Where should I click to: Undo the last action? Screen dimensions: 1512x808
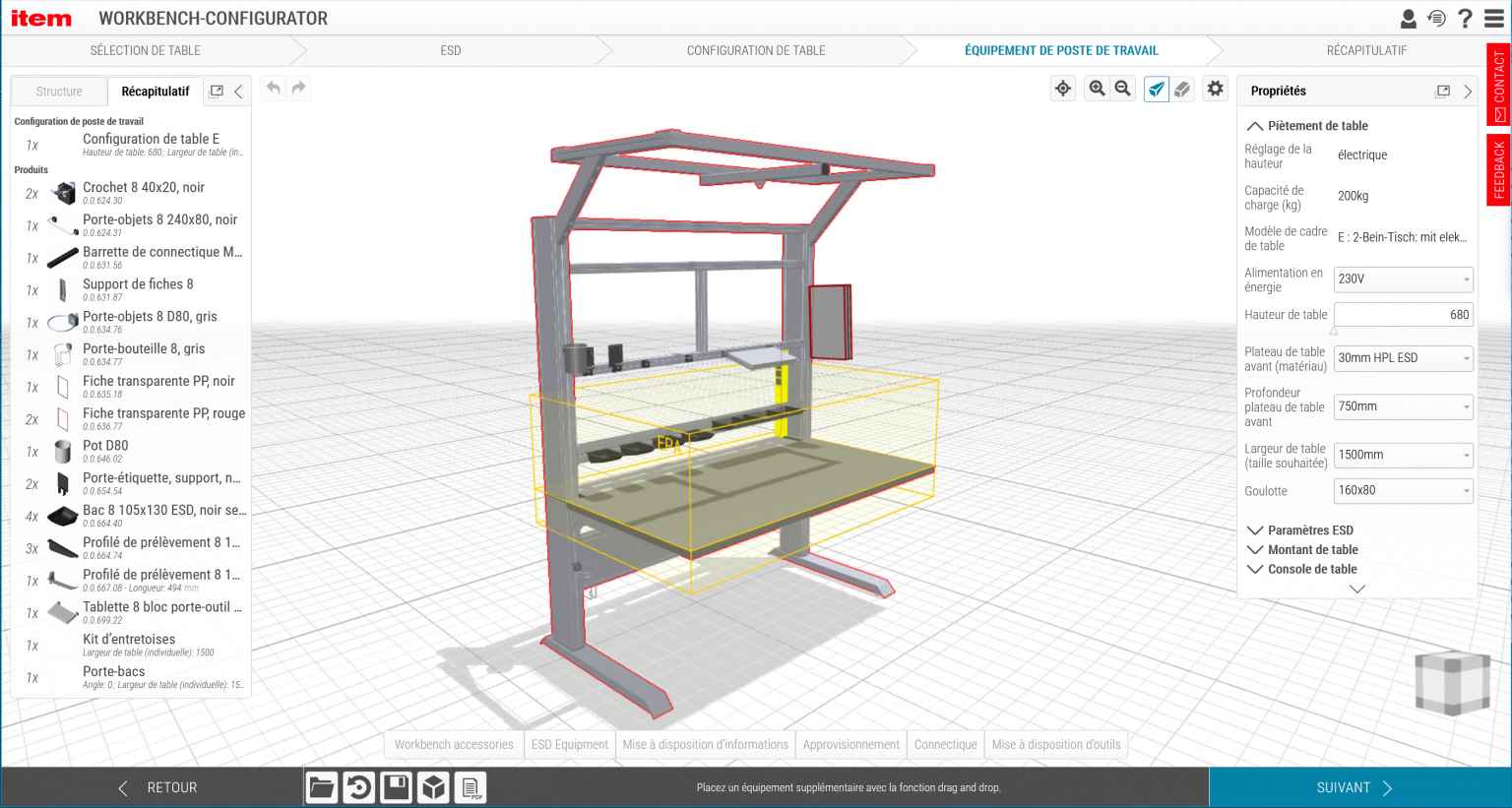(x=274, y=88)
